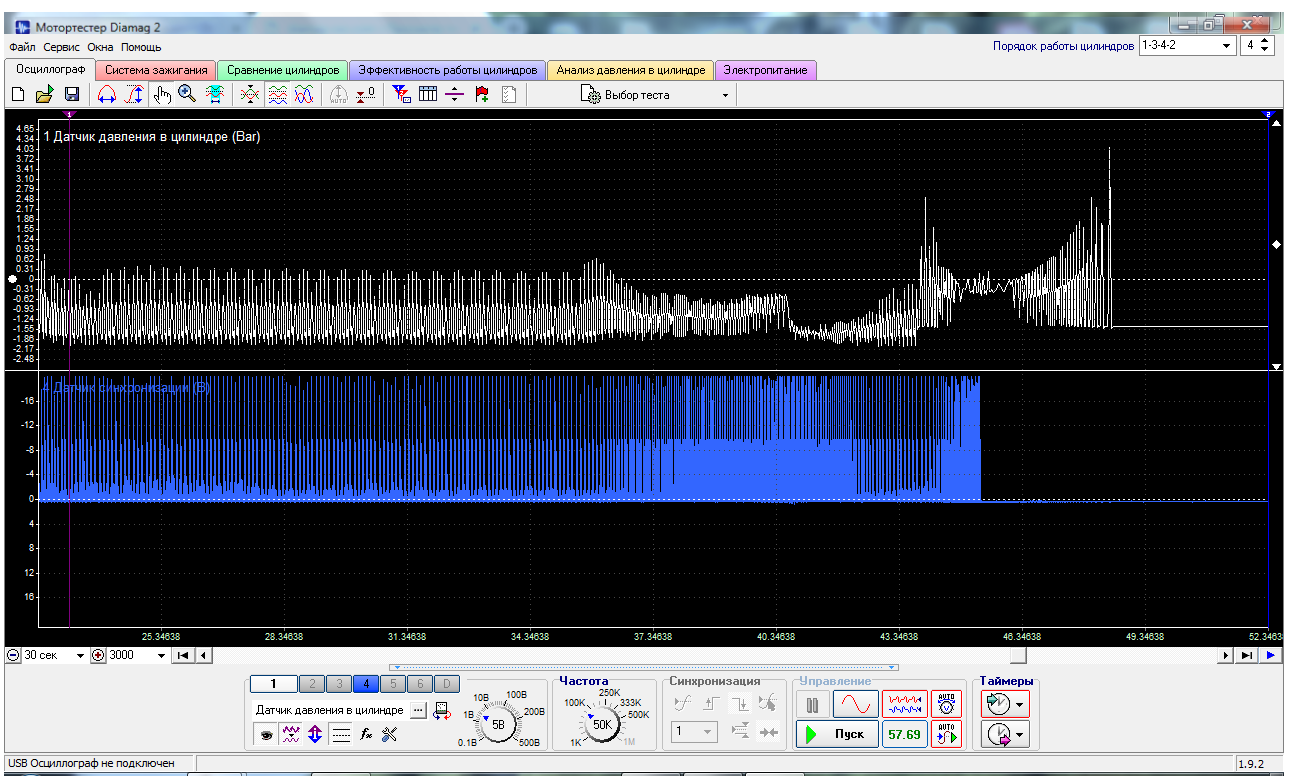Save the recording with the floppy disk icon
The image size is (1296, 776).
click(x=72, y=94)
